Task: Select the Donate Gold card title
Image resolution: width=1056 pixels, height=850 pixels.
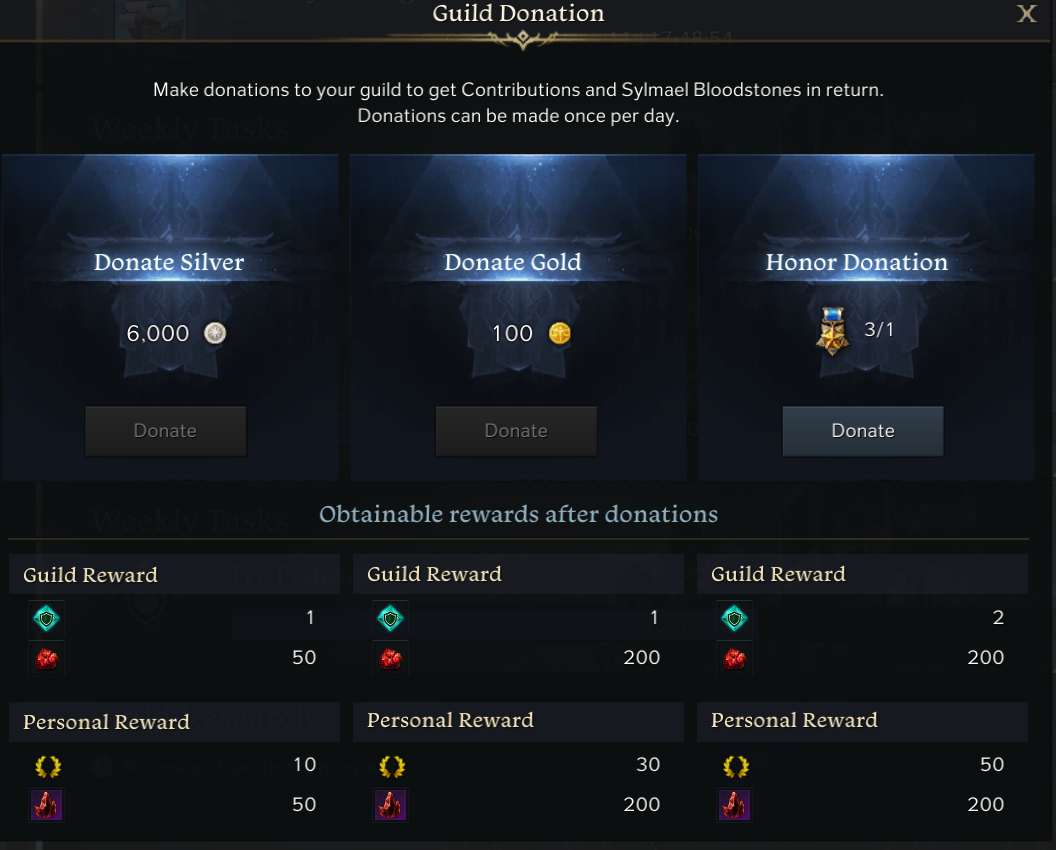Action: coord(513,262)
